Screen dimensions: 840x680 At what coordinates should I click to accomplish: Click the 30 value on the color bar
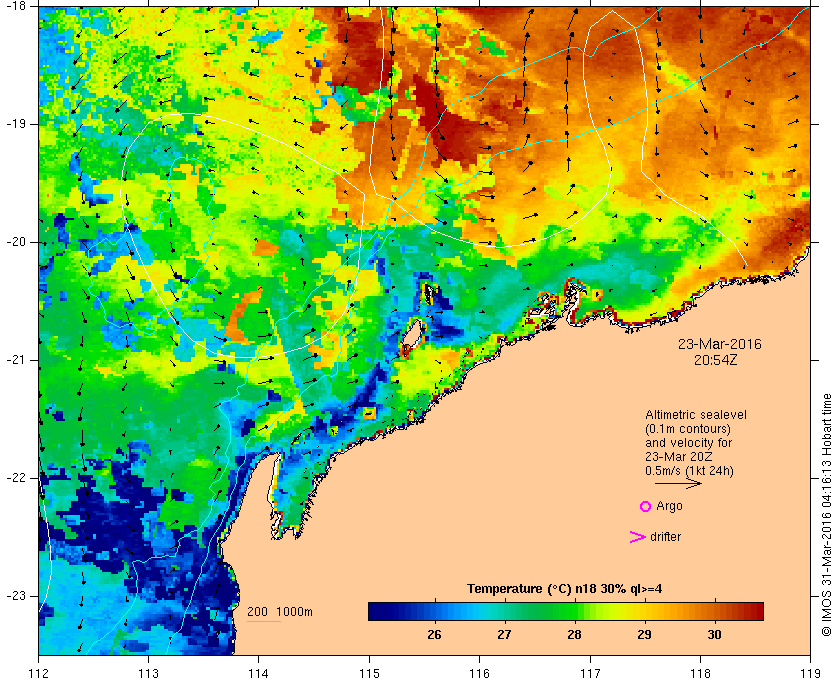click(714, 634)
